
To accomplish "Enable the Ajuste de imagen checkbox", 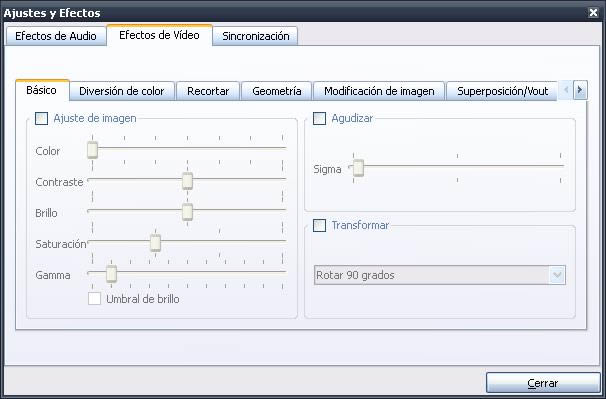I will tap(41, 118).
